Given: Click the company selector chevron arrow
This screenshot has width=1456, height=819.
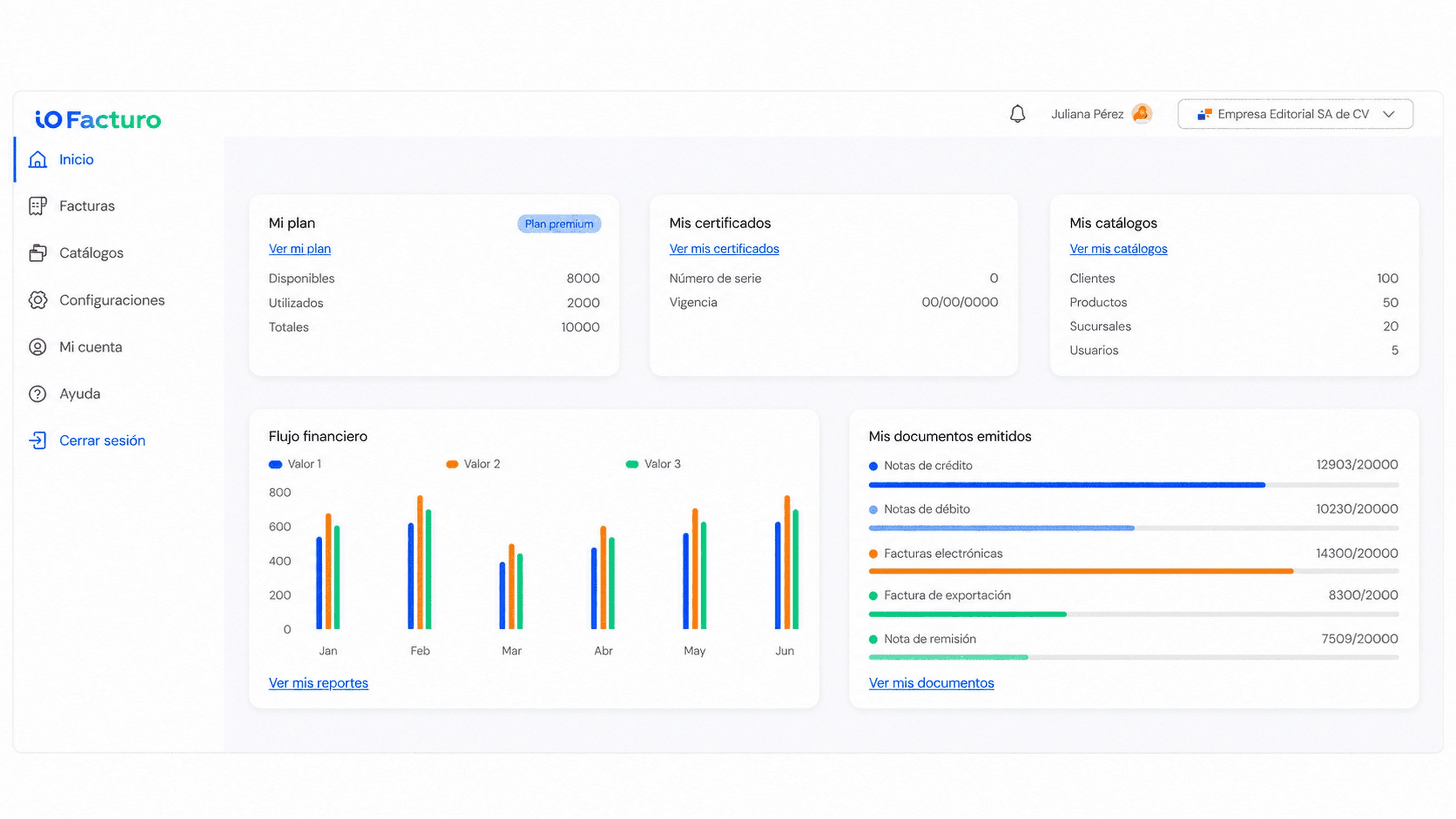Looking at the screenshot, I should (x=1389, y=114).
